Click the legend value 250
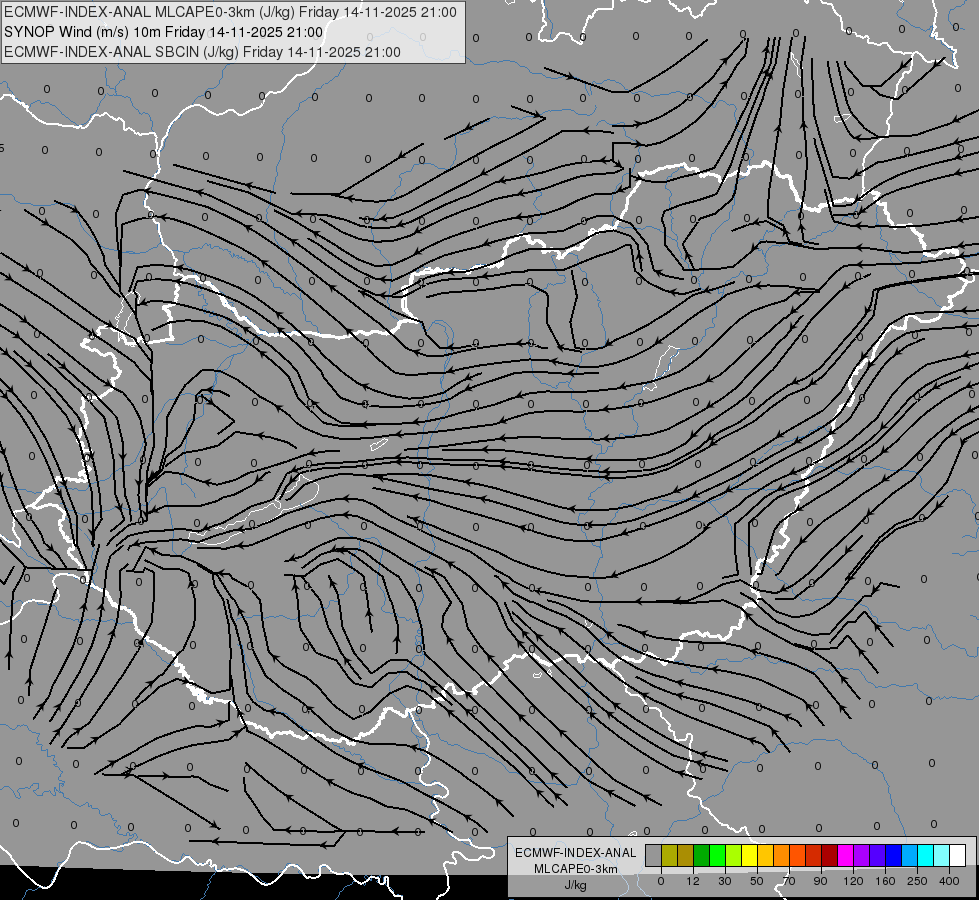The width and height of the screenshot is (979, 900). [x=917, y=881]
